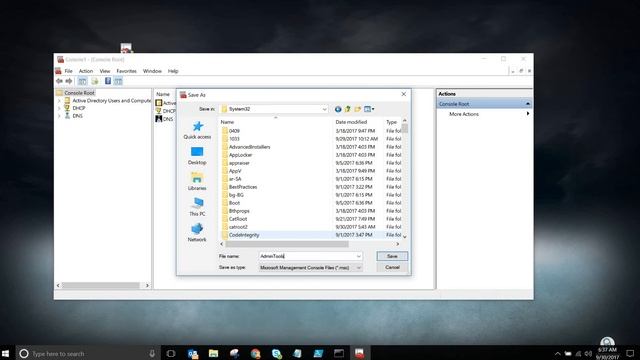
Task: Open the Help menu
Action: point(173,71)
